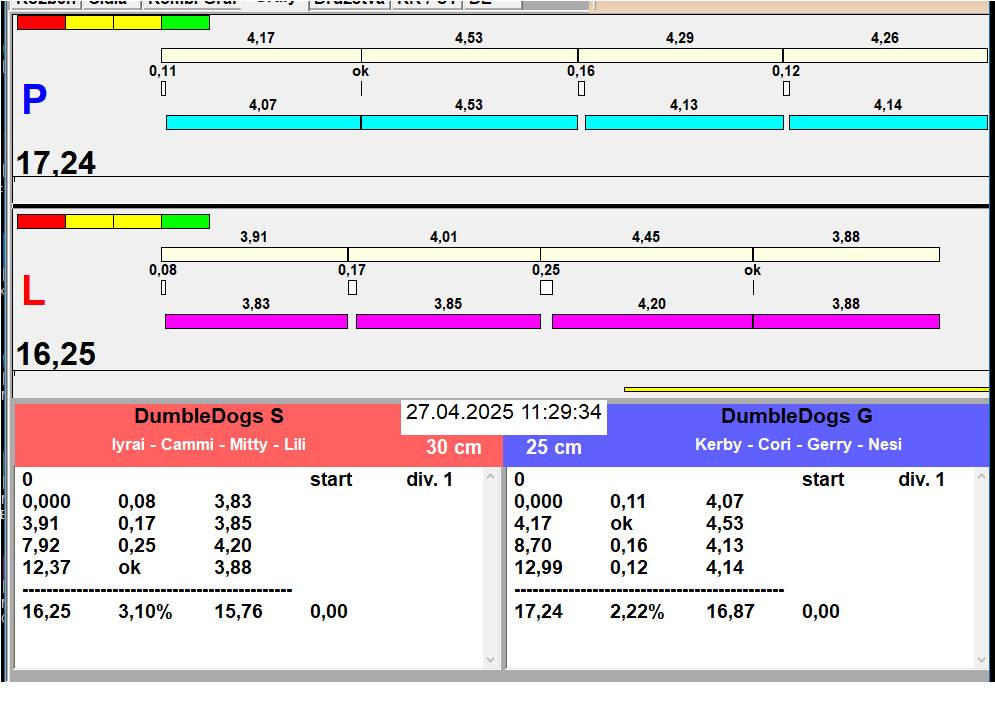
Task: Click the 27.04.2025 11:29:34 timestamp field
Action: 503,412
